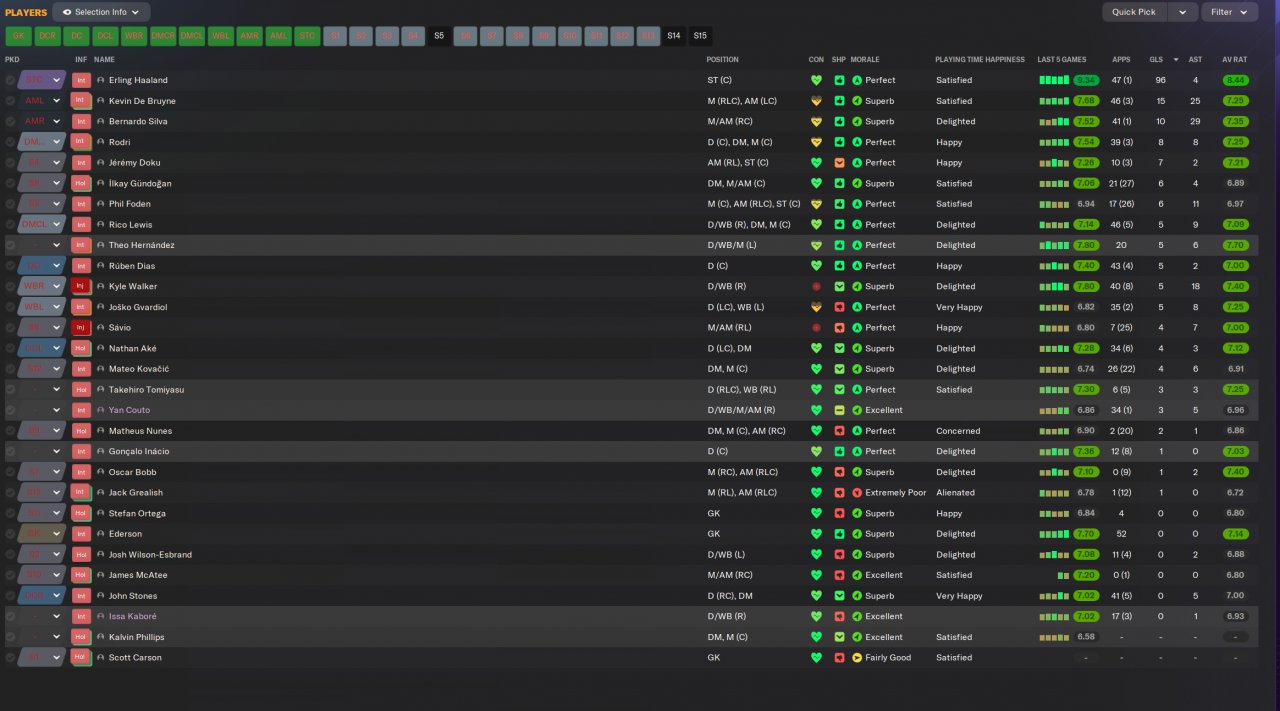Click Nathan Aké's green sharpness icon
The width and height of the screenshot is (1280, 711).
pos(839,348)
